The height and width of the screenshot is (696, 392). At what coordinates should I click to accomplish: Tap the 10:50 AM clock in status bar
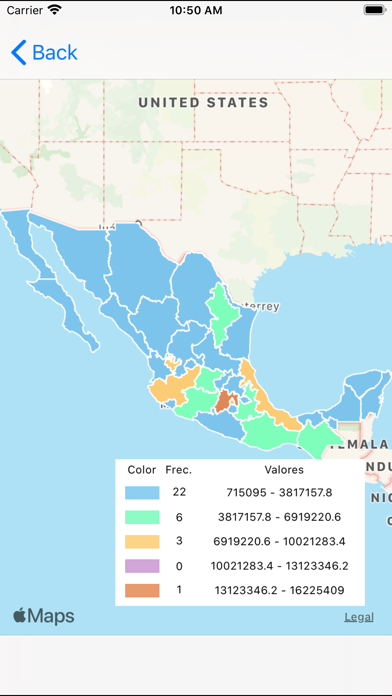point(196,10)
